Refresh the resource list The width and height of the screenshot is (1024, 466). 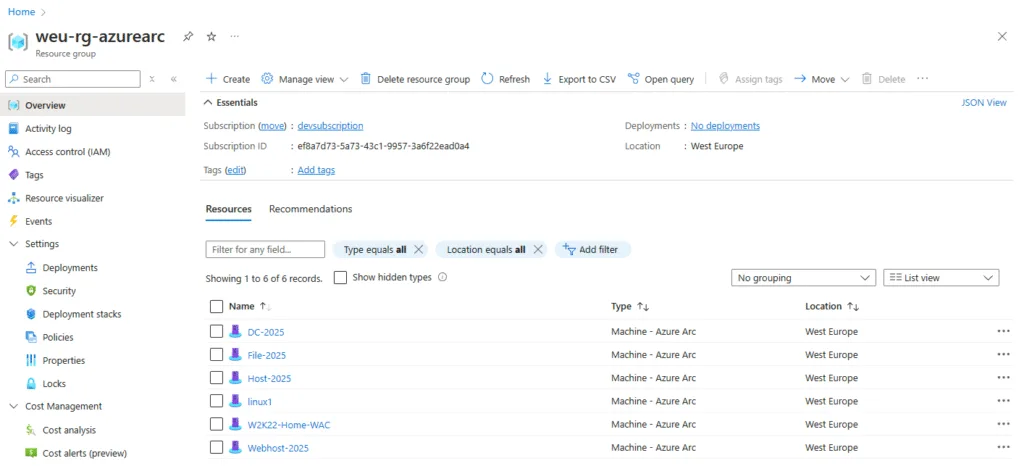coord(505,79)
